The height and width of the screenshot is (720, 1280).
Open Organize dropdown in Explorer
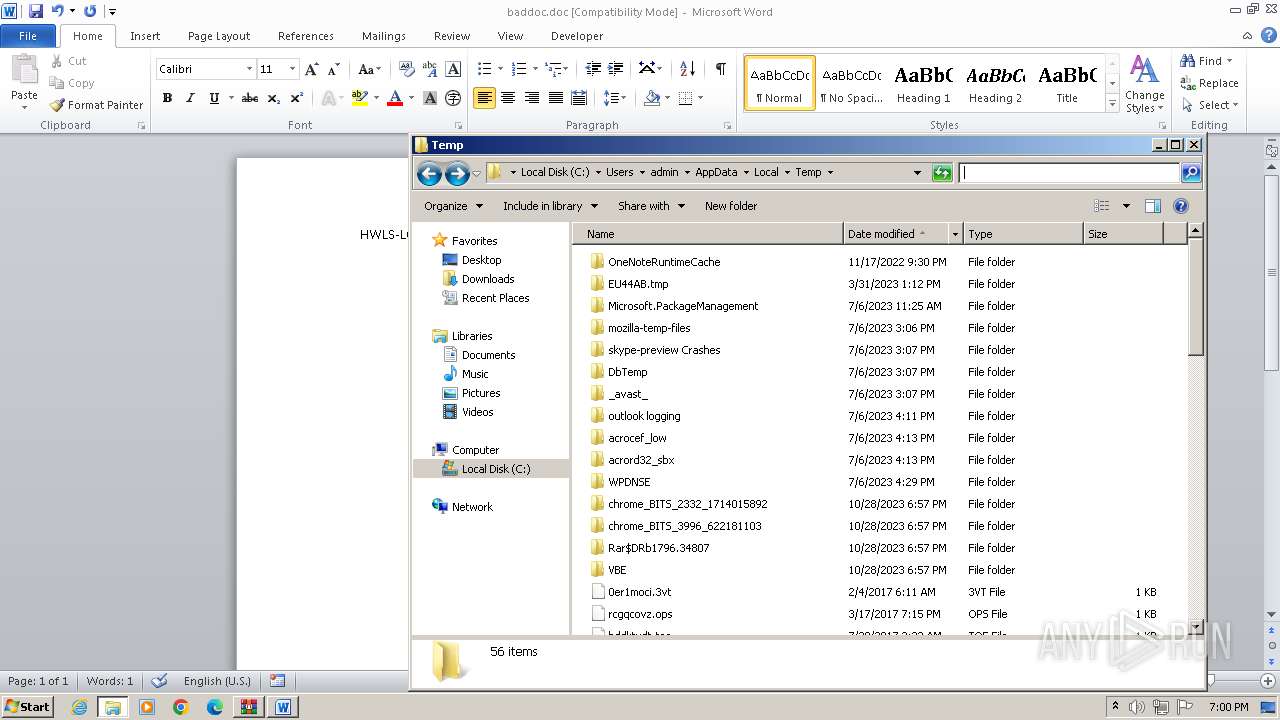[x=453, y=206]
